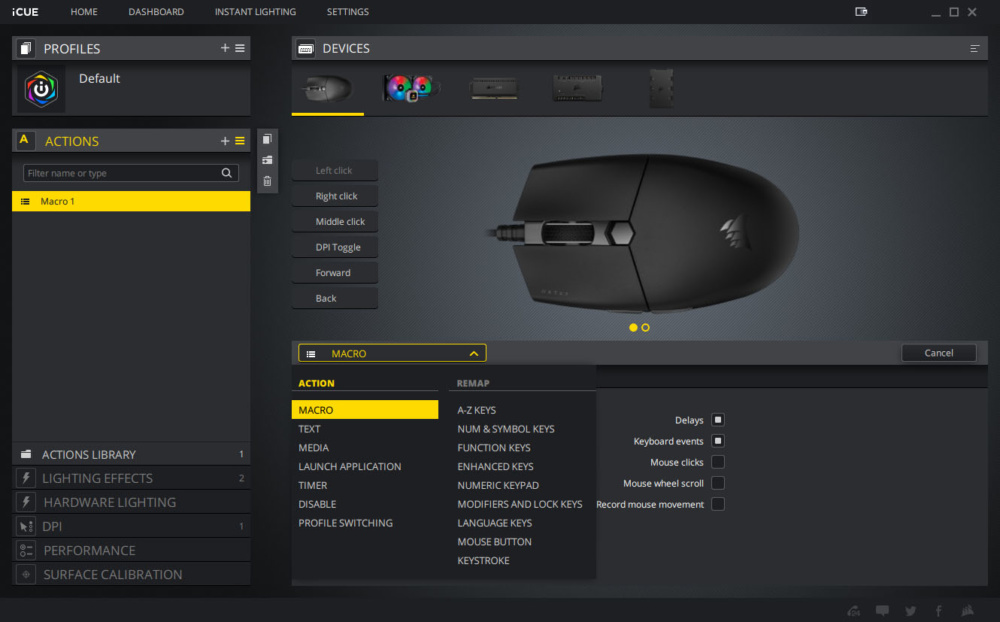Open the Devices panel options icon
Screen dimensions: 1000x622
click(974, 48)
